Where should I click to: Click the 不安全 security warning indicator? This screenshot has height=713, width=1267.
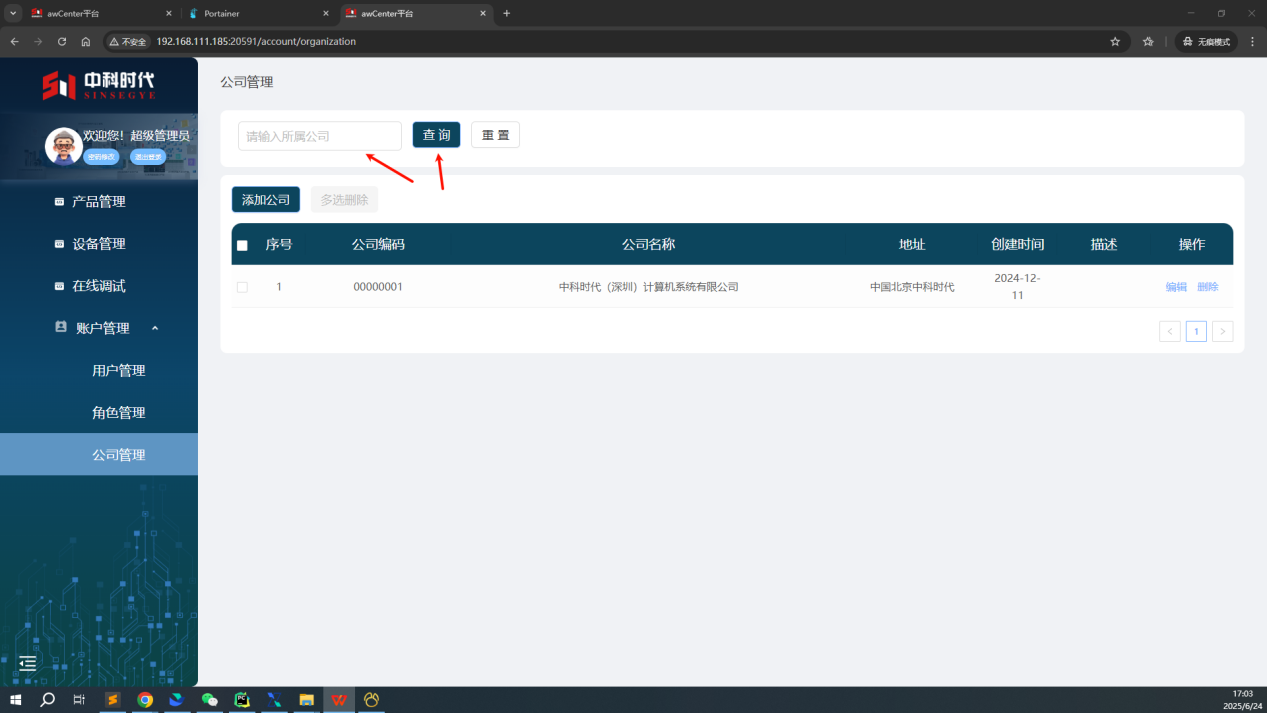click(127, 41)
